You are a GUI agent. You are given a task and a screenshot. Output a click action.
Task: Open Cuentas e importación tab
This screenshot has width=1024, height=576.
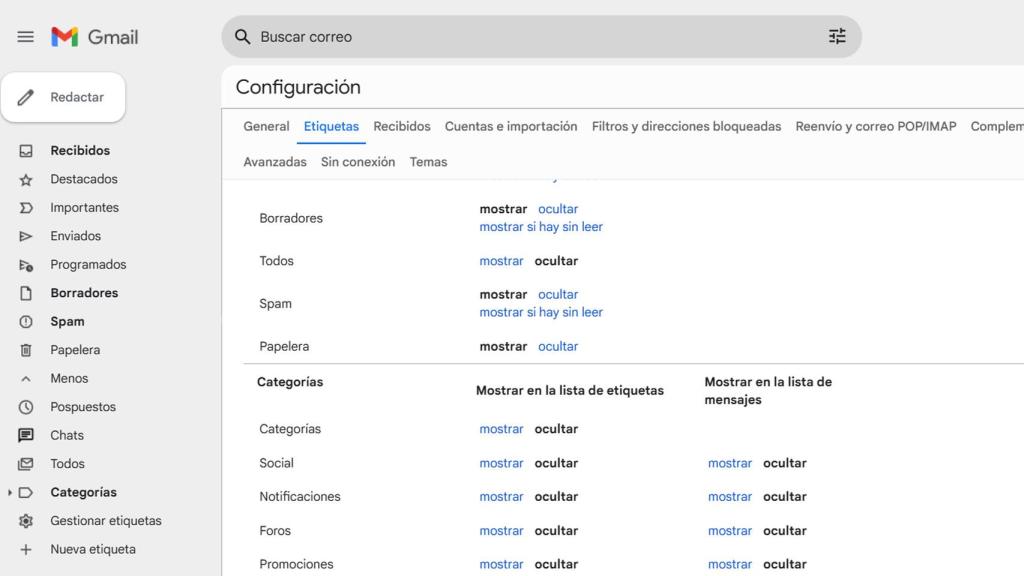(x=511, y=127)
